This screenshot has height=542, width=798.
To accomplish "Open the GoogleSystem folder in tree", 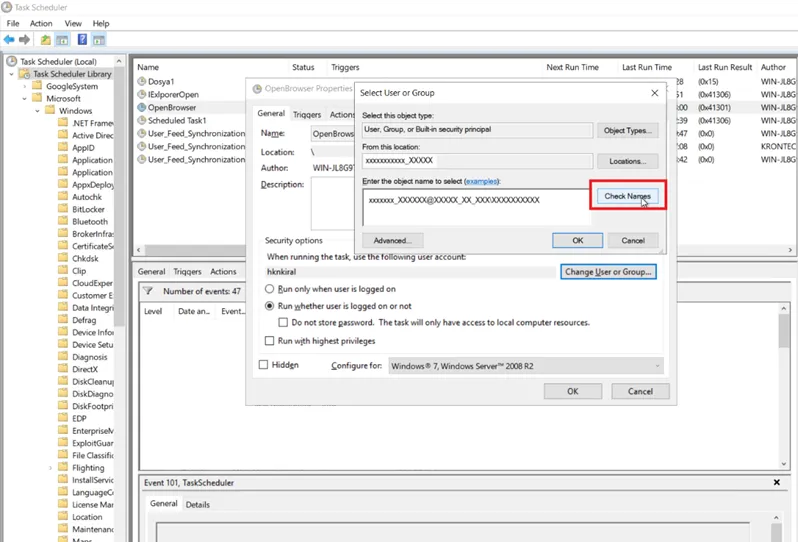I will click(72, 86).
